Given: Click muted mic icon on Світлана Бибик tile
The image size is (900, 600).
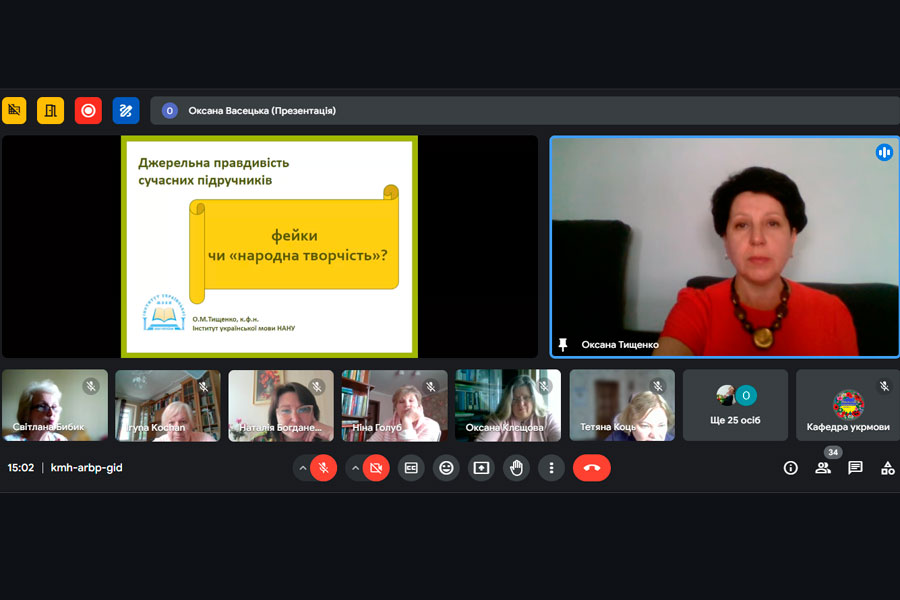Looking at the screenshot, I should coord(91,386).
